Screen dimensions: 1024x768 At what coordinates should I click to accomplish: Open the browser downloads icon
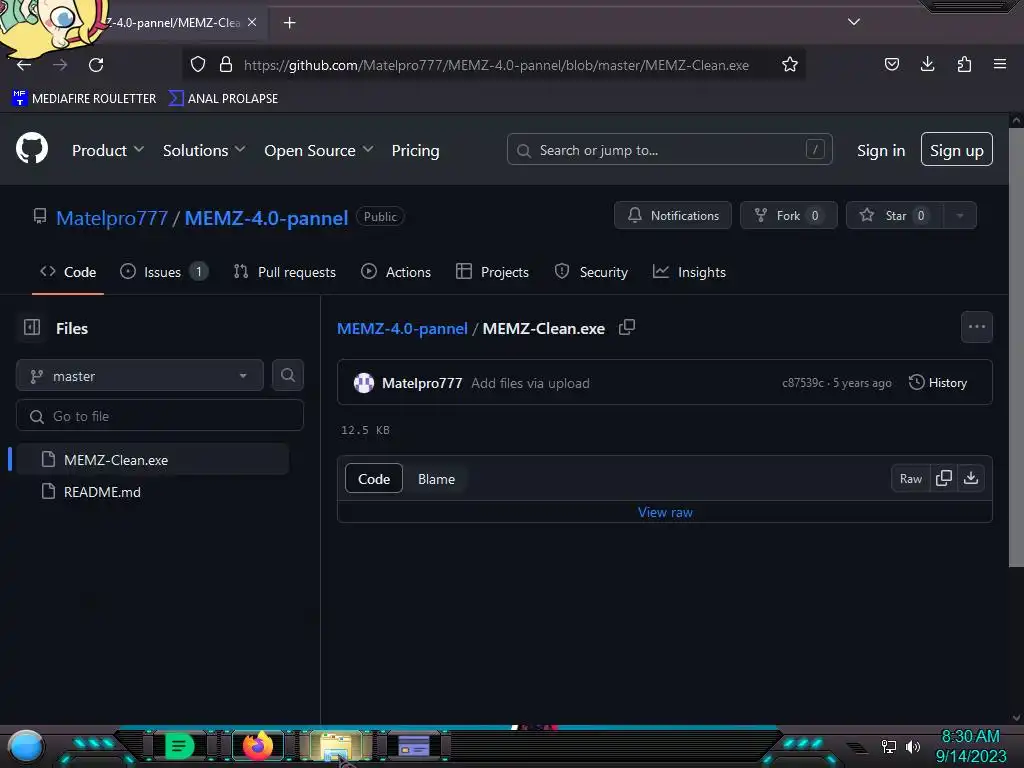927,64
